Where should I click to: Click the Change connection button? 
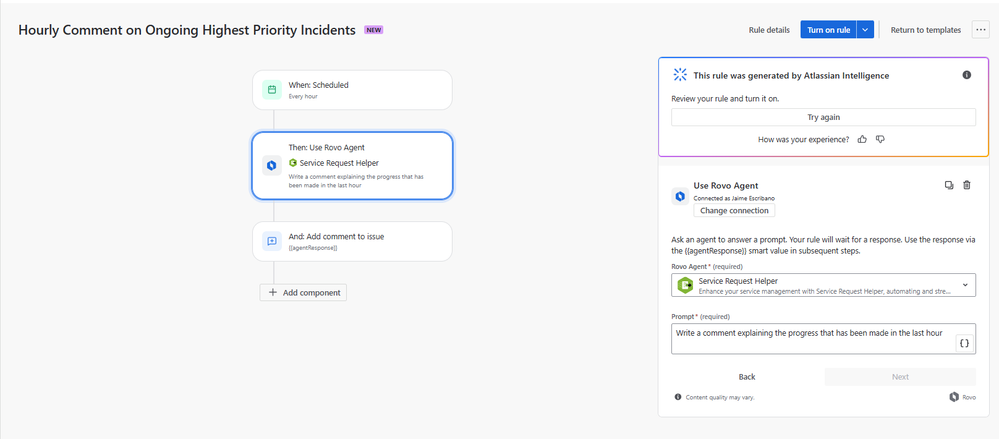point(734,211)
